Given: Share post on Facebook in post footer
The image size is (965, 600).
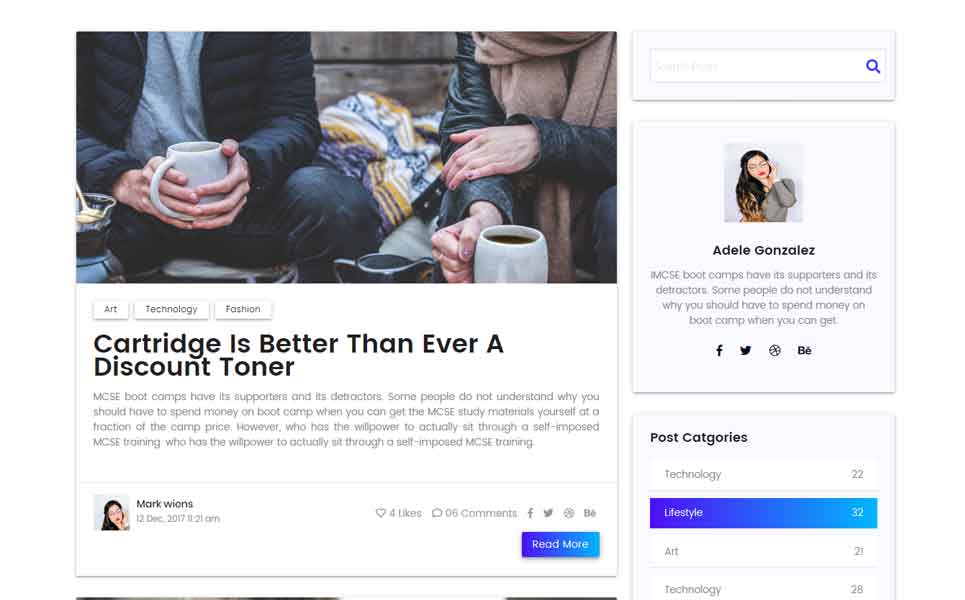Looking at the screenshot, I should 530,513.
